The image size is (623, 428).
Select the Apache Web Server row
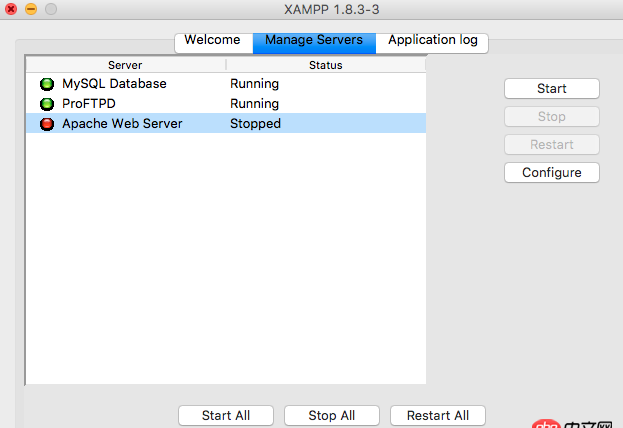[226, 124]
